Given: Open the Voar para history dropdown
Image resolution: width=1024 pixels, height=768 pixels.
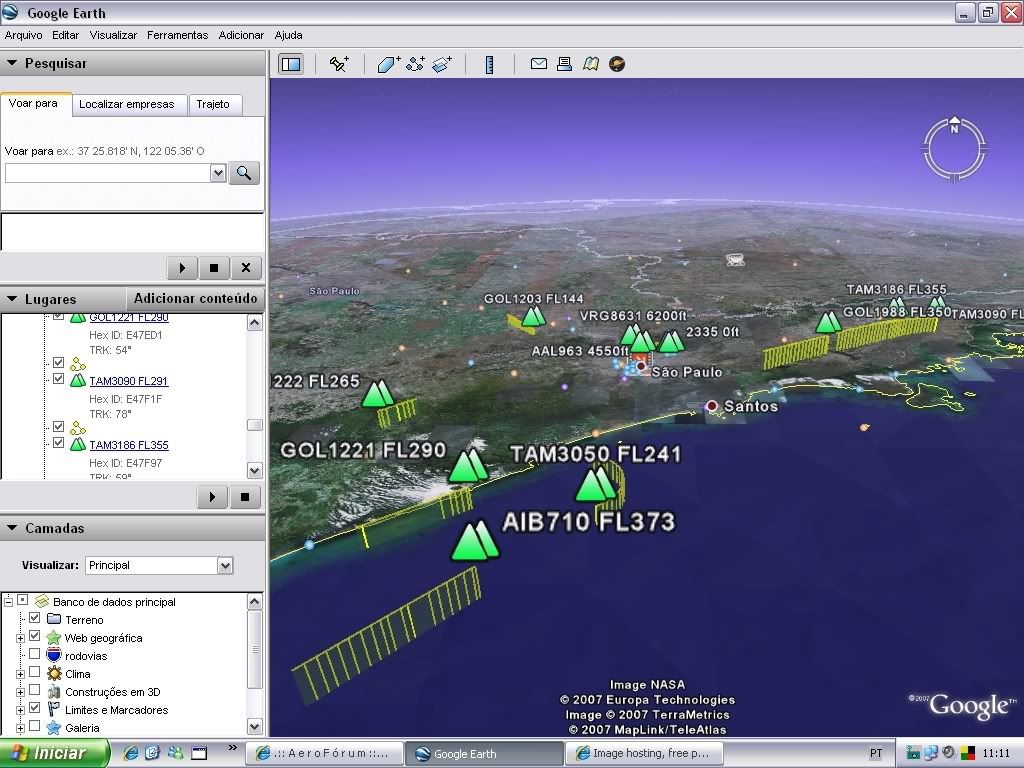Looking at the screenshot, I should (x=218, y=173).
